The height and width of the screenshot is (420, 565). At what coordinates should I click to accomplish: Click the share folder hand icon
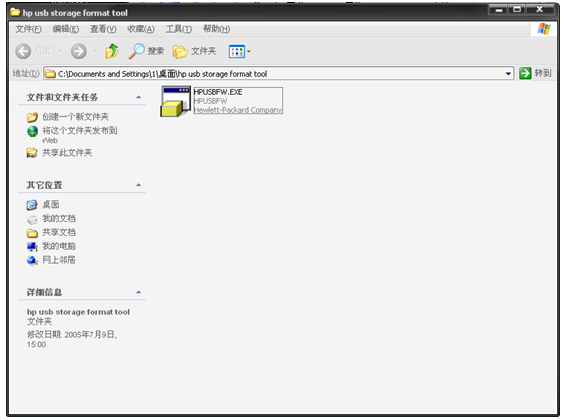point(32,153)
